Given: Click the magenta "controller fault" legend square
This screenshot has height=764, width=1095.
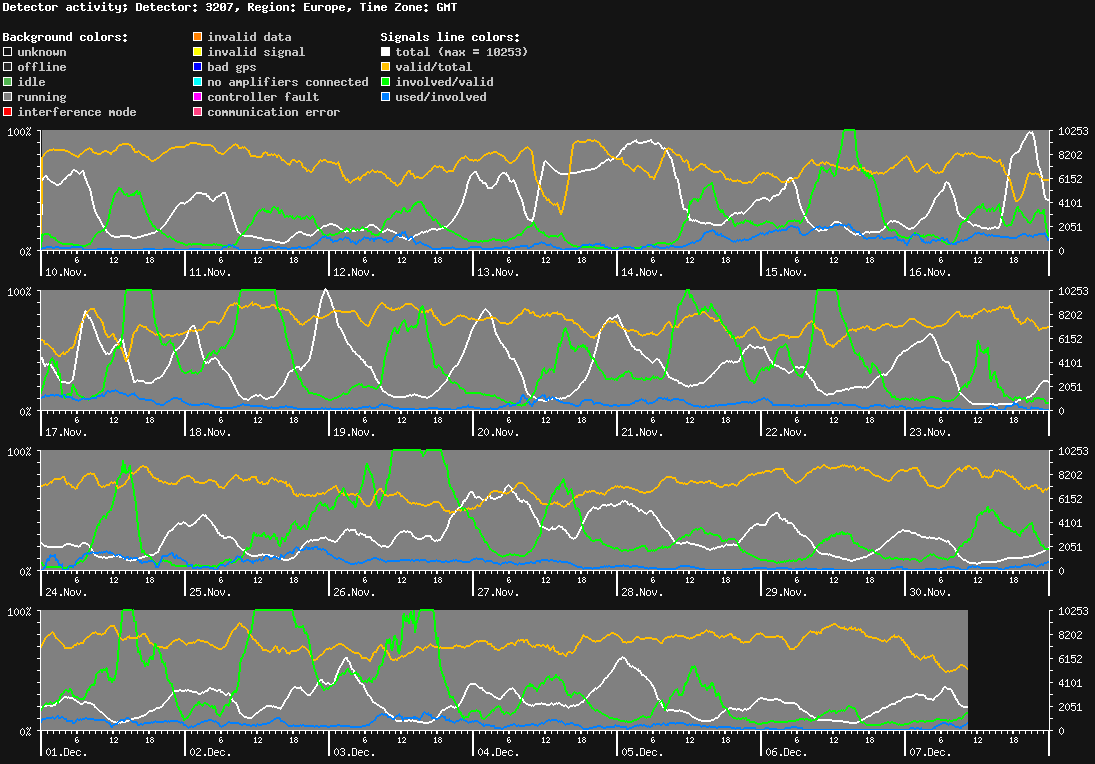Looking at the screenshot, I should [x=197, y=96].
